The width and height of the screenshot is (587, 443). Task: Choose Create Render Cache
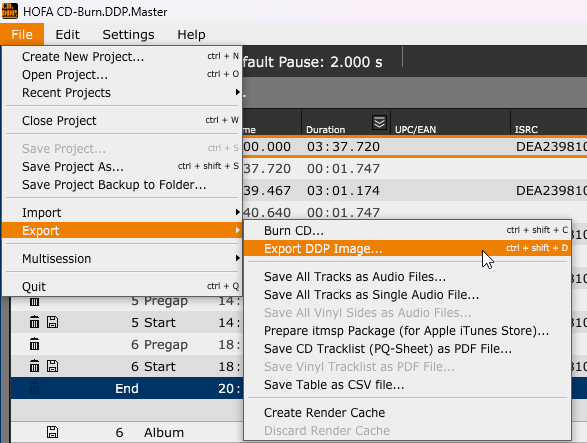coord(407,412)
